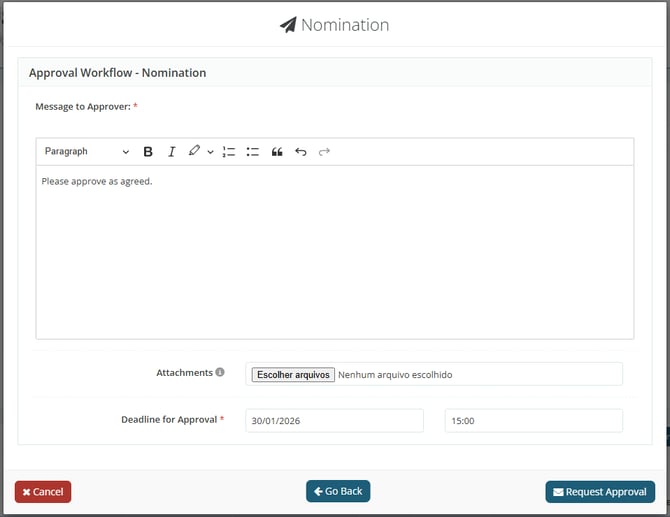Click the Escolher arquivos file button
The width and height of the screenshot is (670, 517).
(x=293, y=375)
